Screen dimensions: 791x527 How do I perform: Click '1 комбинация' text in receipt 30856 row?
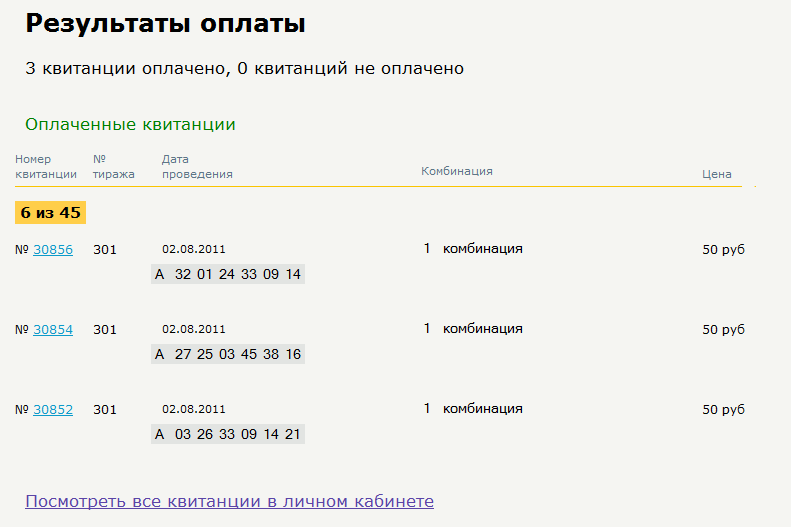click(x=473, y=249)
